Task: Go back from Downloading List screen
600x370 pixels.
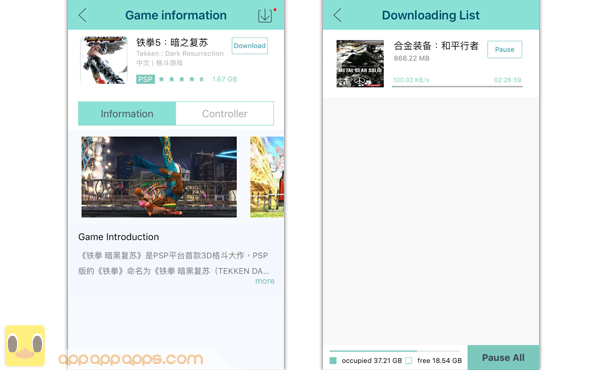Action: 337,15
